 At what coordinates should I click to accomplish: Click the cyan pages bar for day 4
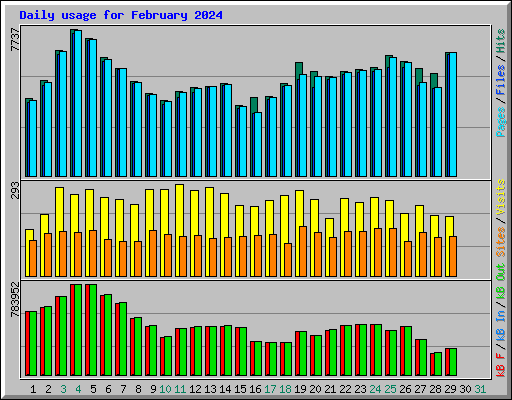point(78,103)
